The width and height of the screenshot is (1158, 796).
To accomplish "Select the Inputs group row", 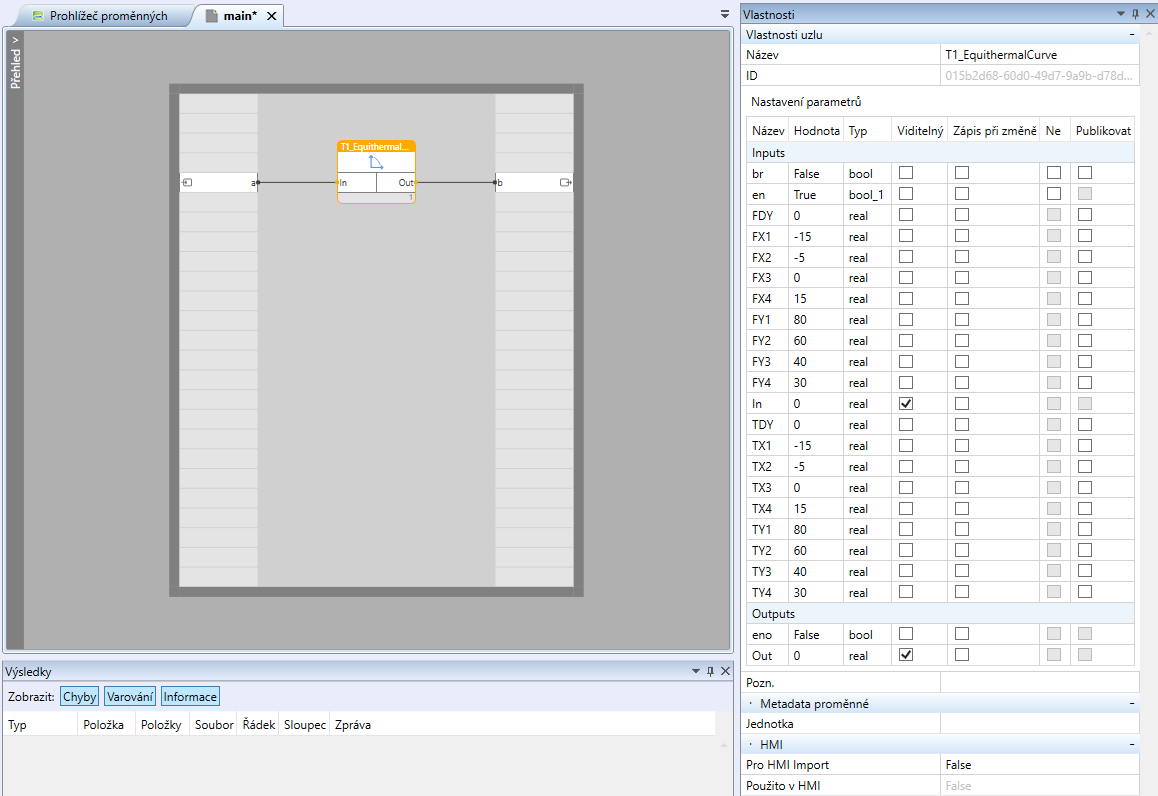I will (940, 152).
